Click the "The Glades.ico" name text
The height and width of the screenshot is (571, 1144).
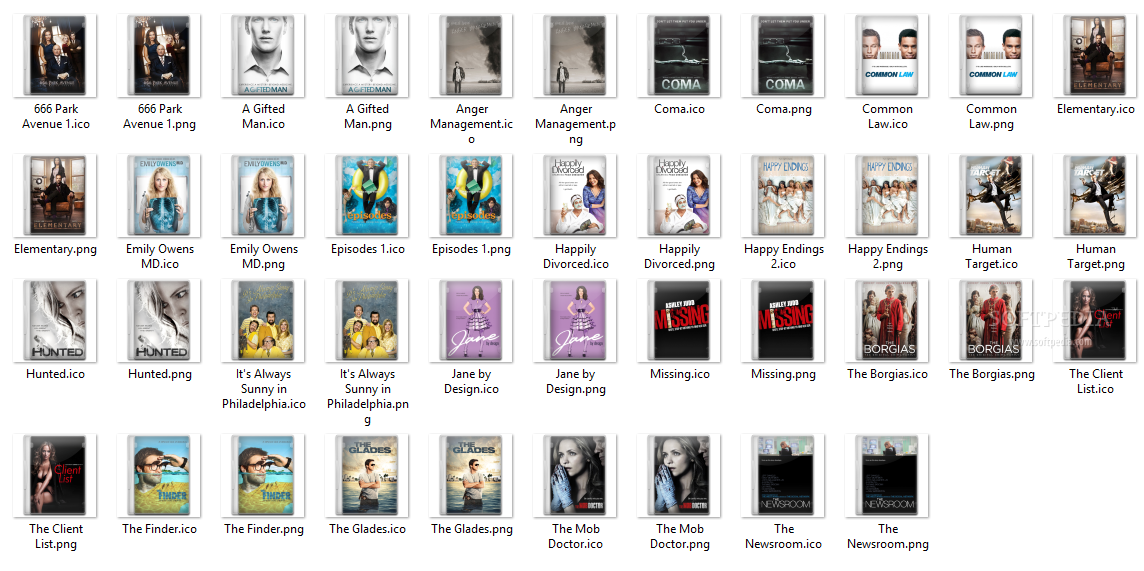(368, 529)
